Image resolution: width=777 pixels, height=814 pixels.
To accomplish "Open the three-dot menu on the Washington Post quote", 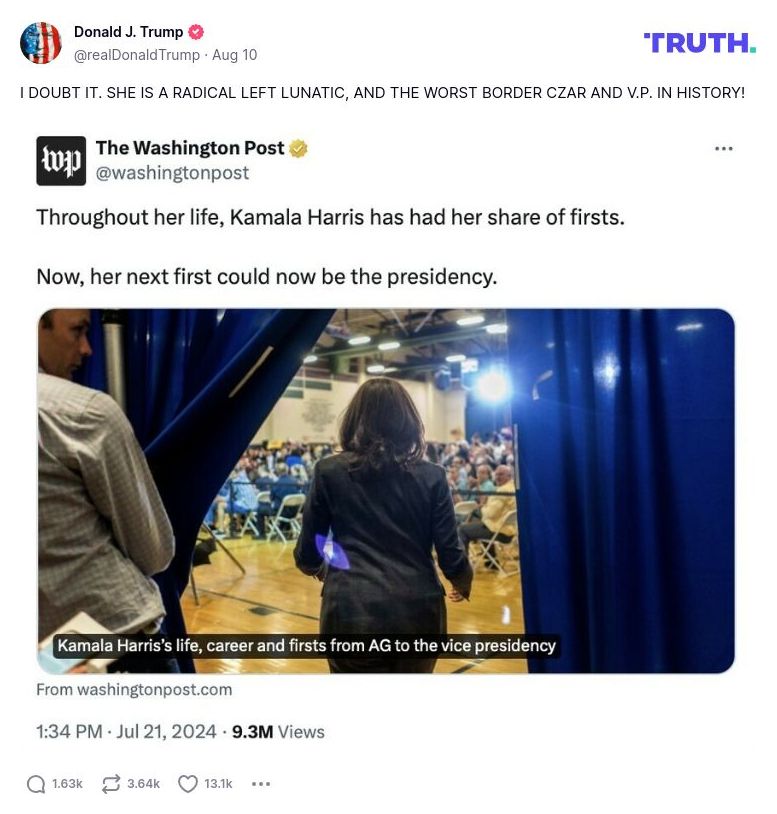I will 722,146.
